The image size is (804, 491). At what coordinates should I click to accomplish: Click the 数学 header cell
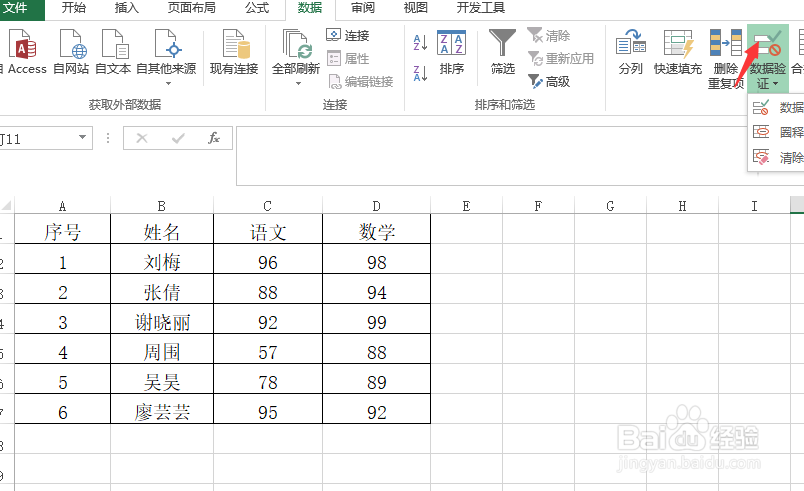tap(376, 229)
